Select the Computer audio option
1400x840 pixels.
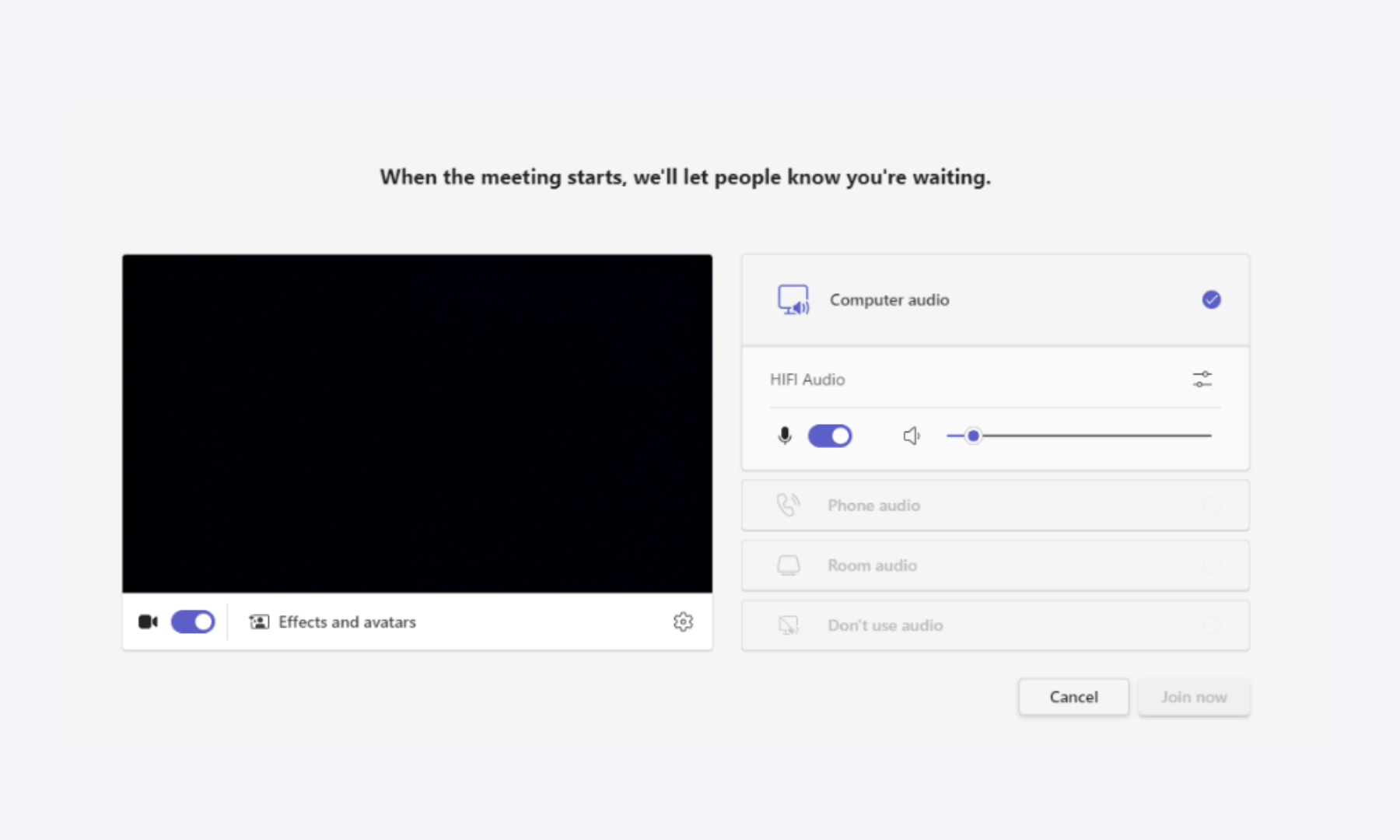click(889, 300)
